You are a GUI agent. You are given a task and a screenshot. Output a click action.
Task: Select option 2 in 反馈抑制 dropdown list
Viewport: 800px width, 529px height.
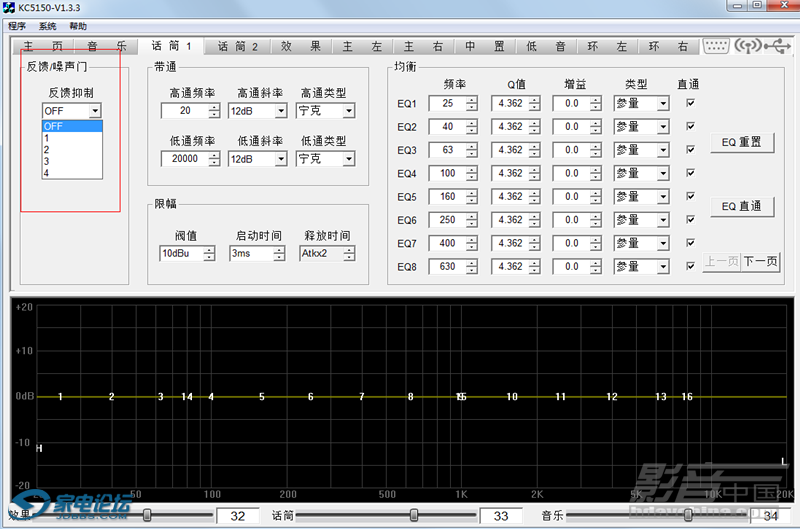47,149
